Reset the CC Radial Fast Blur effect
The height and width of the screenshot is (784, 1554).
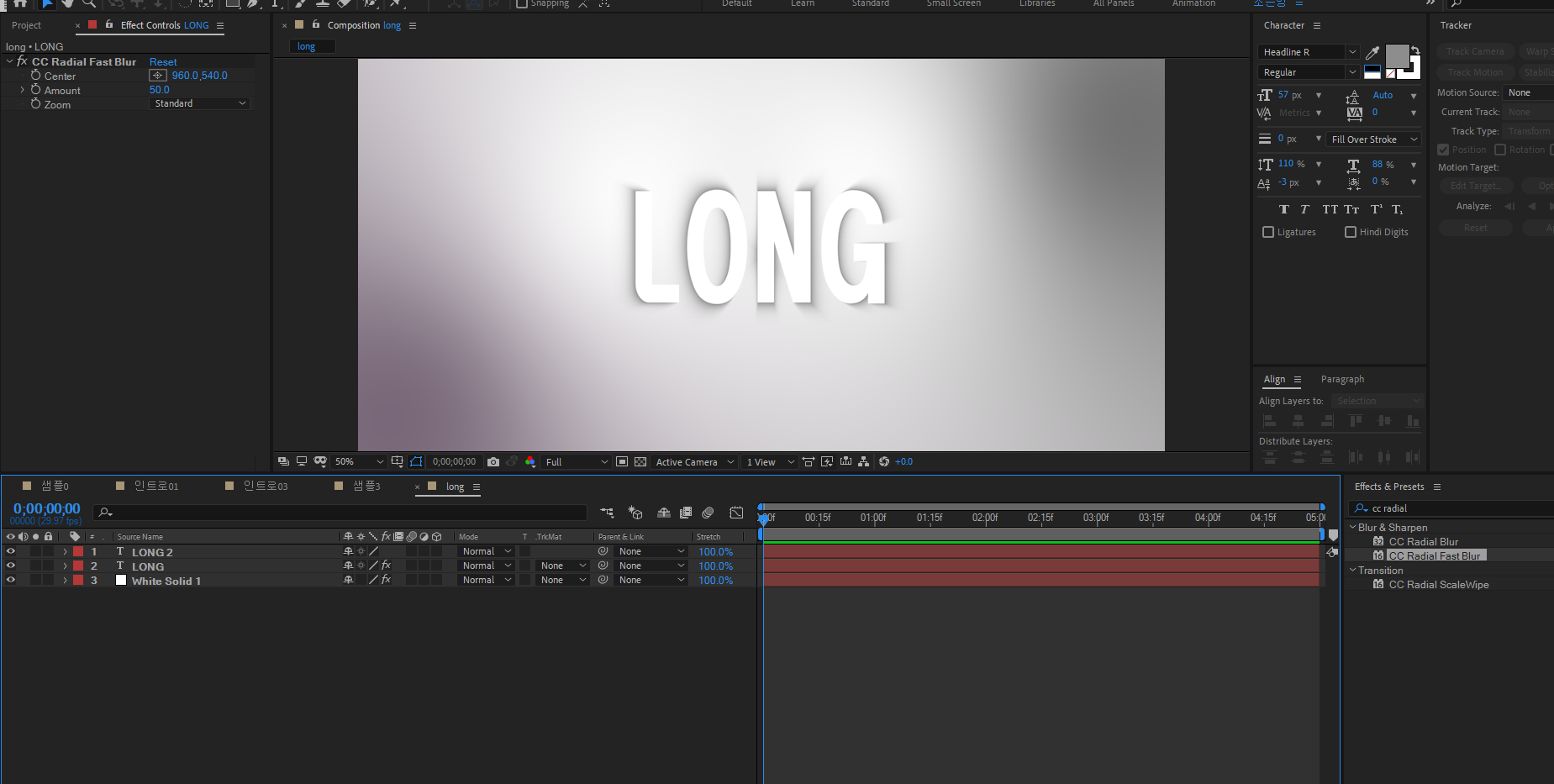pos(163,62)
